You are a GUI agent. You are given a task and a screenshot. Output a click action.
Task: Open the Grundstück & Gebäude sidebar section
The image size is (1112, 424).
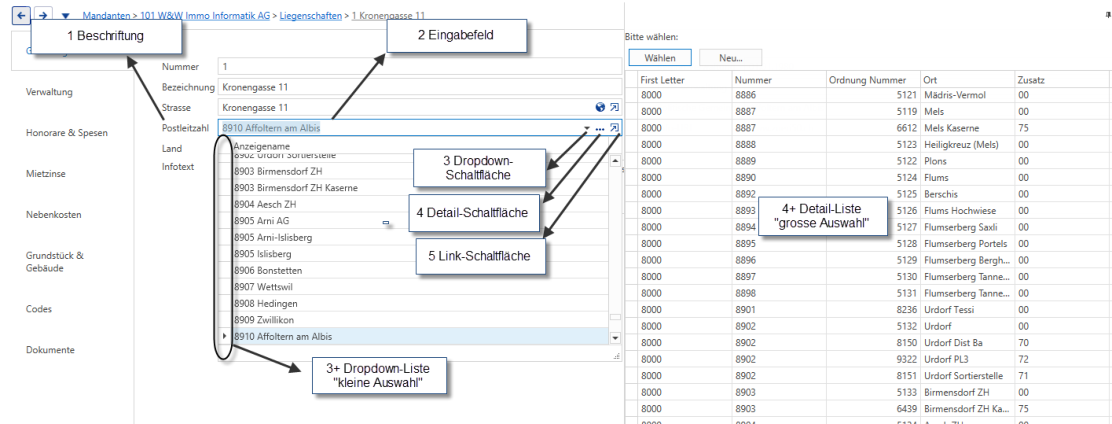coord(55,262)
